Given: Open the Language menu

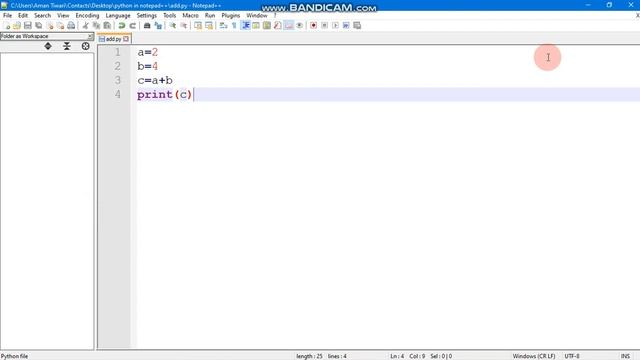Looking at the screenshot, I should pyautogui.click(x=118, y=16).
